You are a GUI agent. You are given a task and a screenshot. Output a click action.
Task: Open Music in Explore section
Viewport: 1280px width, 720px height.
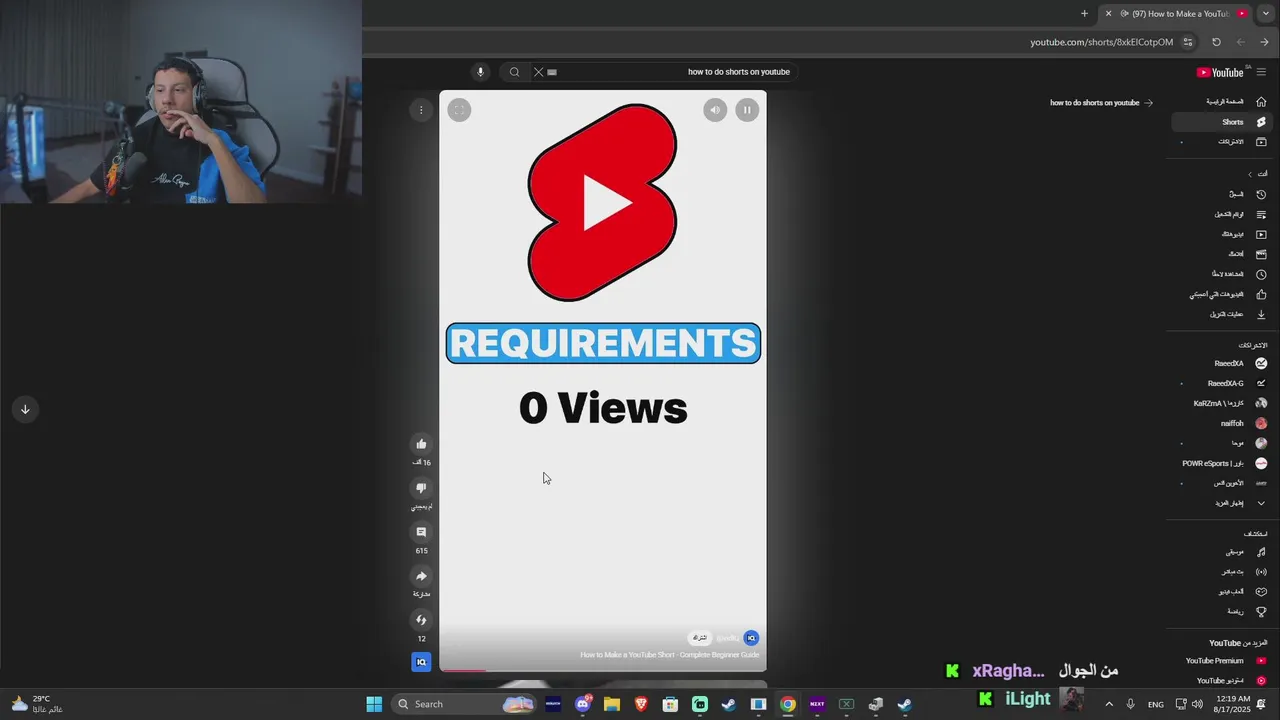[x=1221, y=552]
